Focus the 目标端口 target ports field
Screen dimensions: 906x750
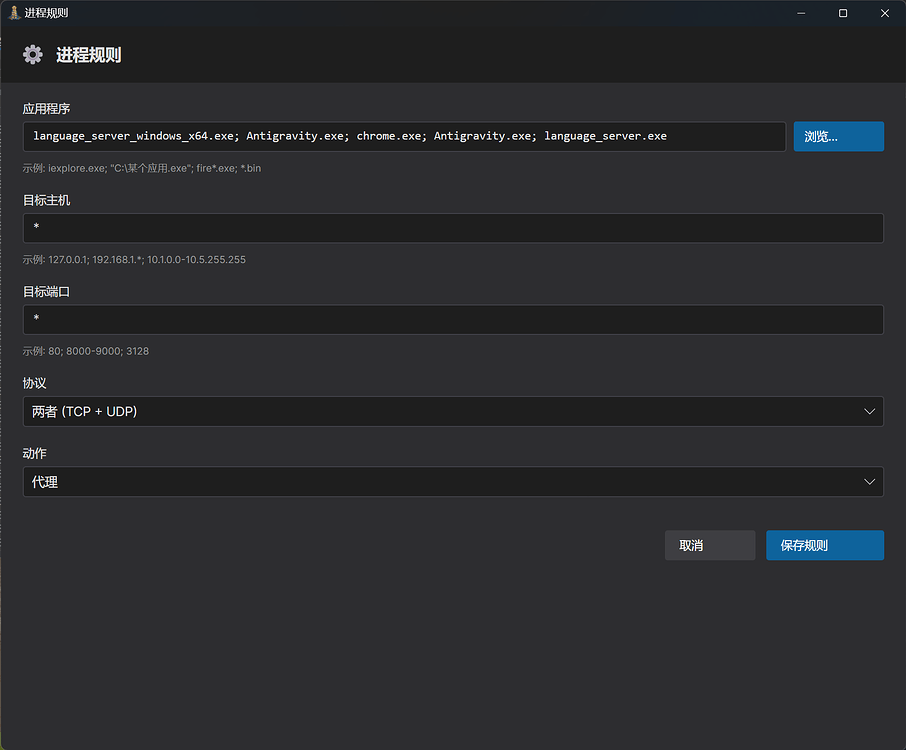[453, 319]
